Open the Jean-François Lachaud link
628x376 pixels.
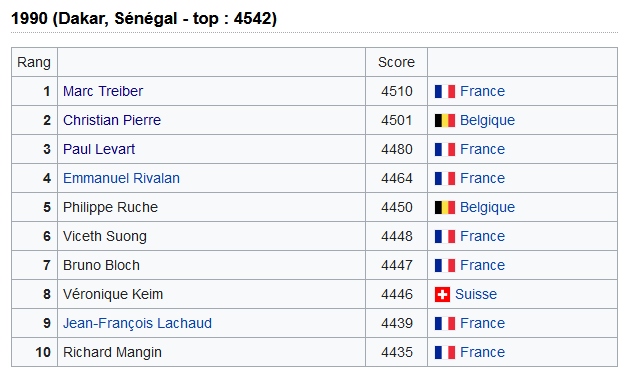coord(137,324)
